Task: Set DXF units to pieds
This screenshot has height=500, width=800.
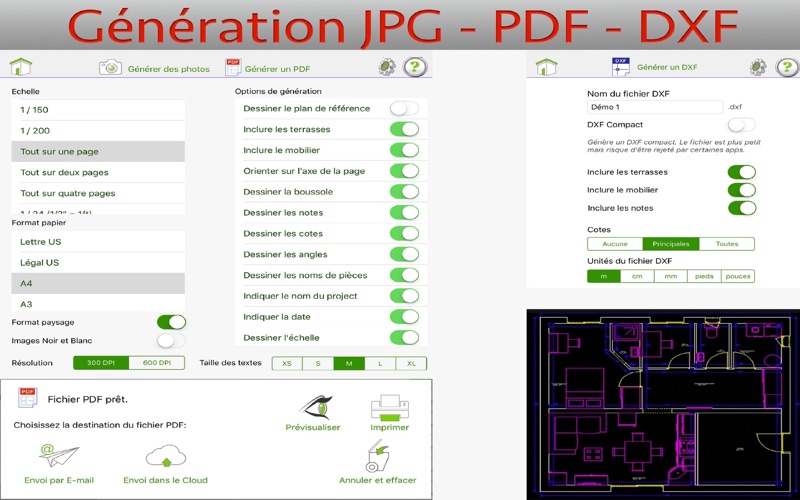Action: click(704, 276)
